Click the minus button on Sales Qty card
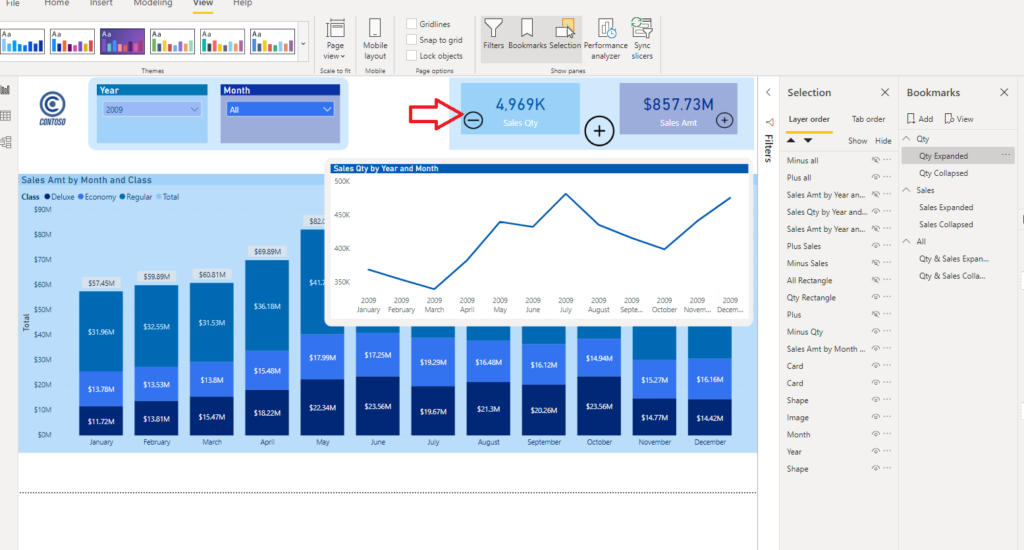 (473, 120)
